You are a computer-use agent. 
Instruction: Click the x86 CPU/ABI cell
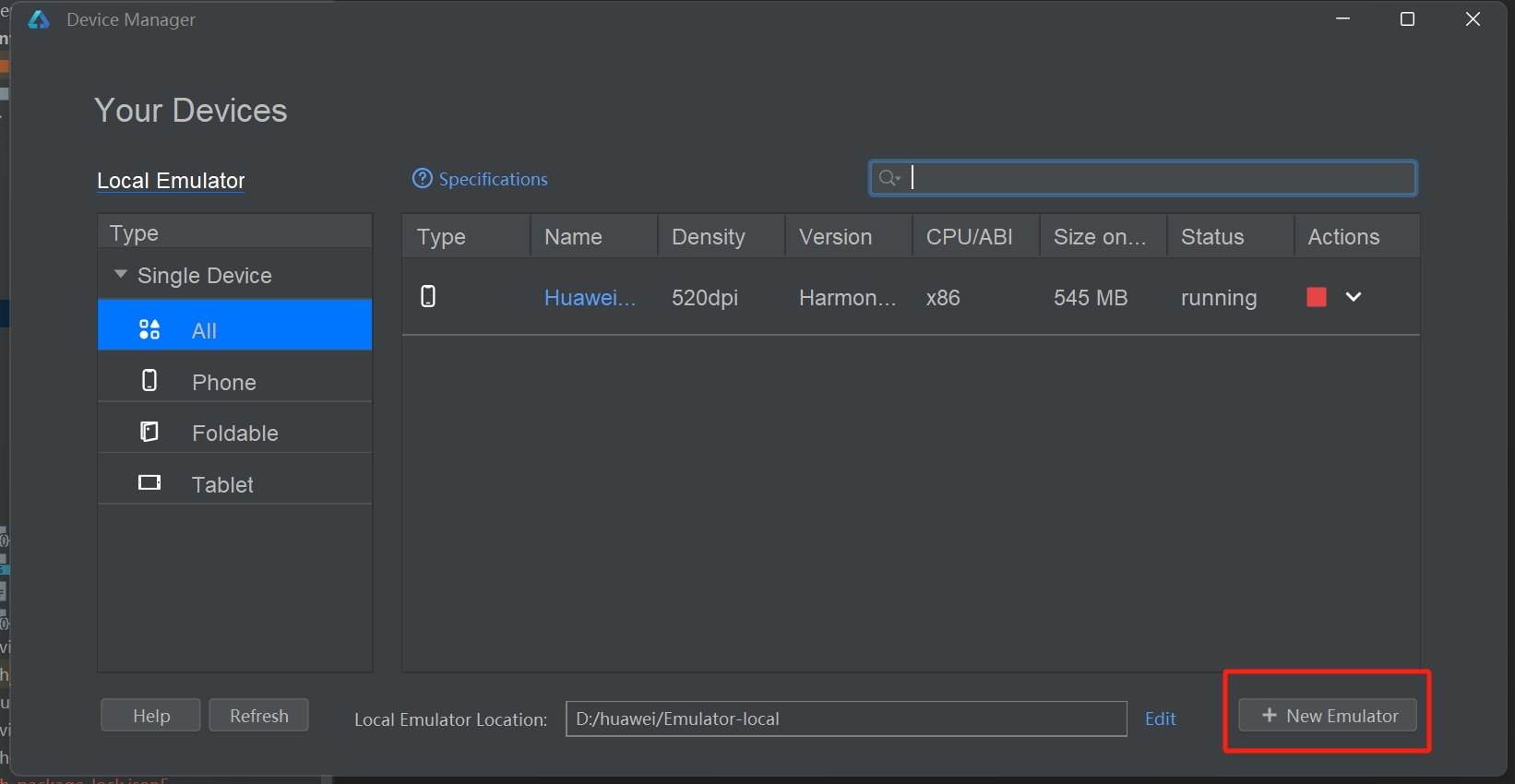coord(943,297)
